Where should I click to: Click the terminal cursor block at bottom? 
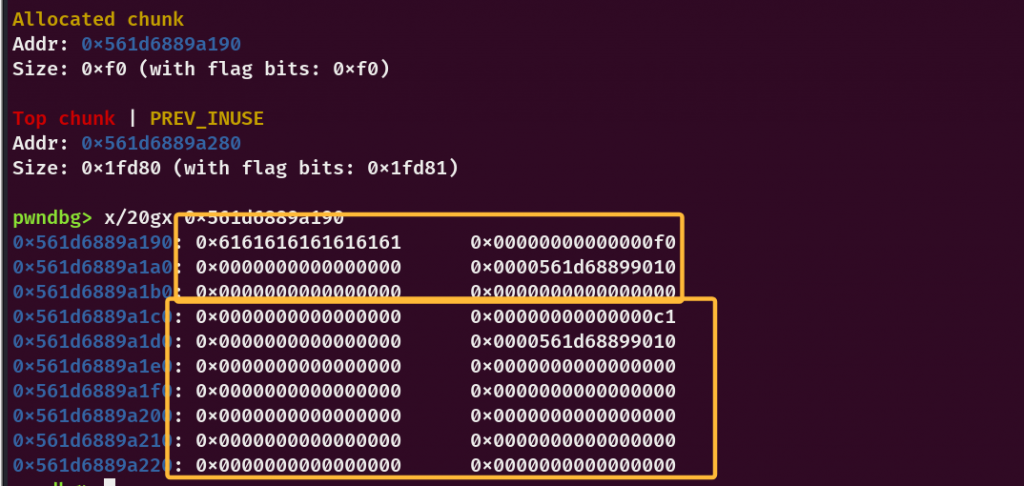click(110, 483)
